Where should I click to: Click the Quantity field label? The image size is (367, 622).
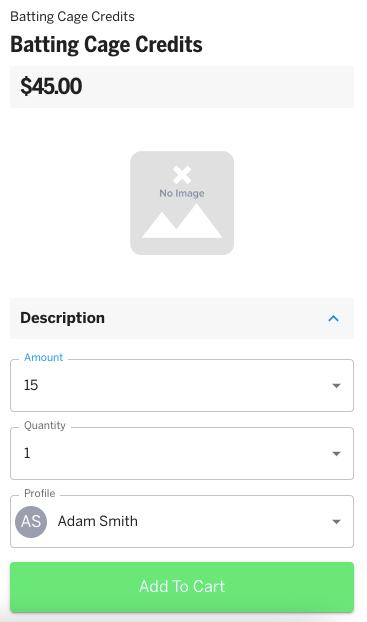click(x=45, y=425)
